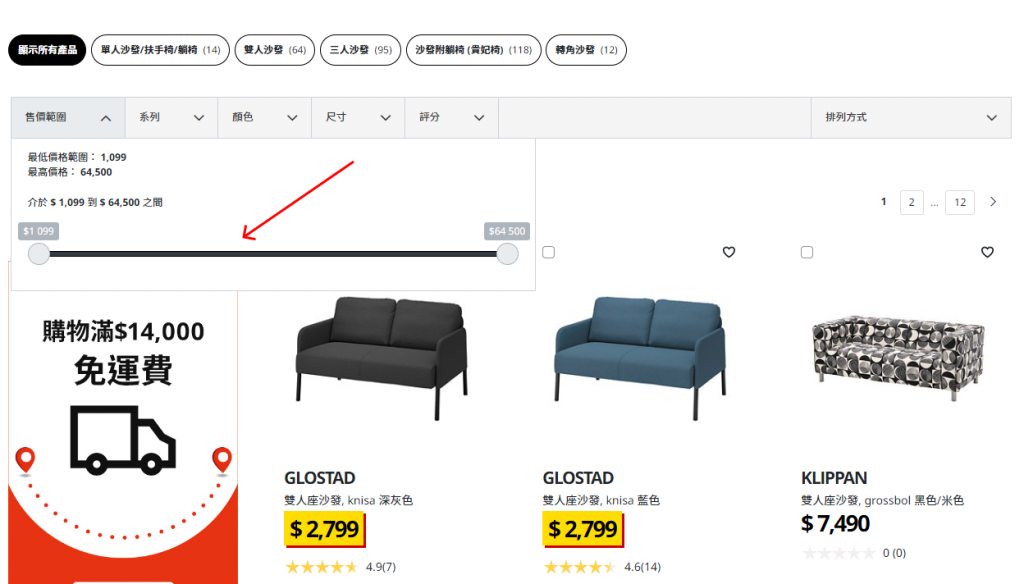Expand the 尺寸 size filter
Viewport: 1024px width, 584px height.
point(358,118)
